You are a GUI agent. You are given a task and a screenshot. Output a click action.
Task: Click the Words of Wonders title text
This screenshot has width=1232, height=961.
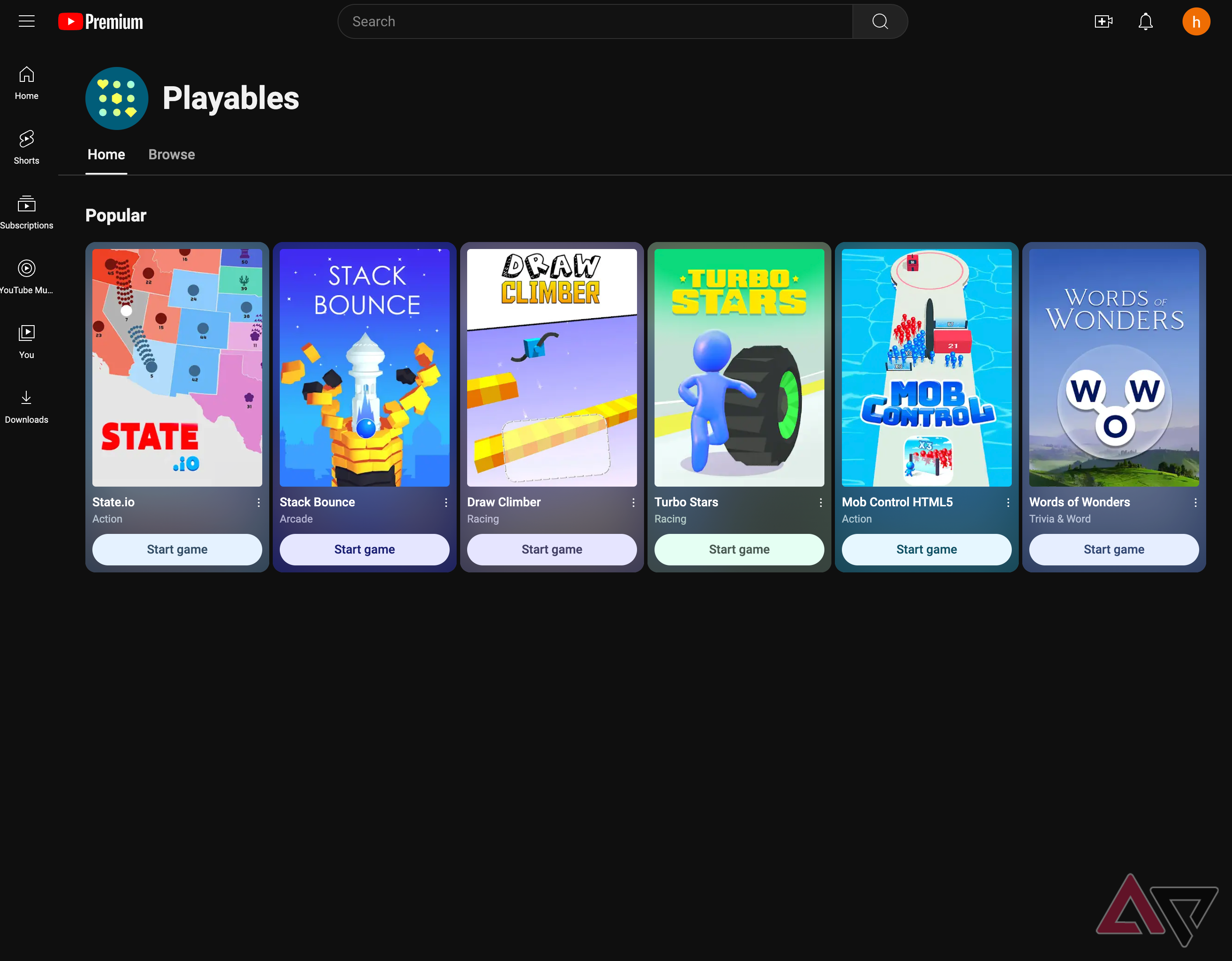[1079, 502]
